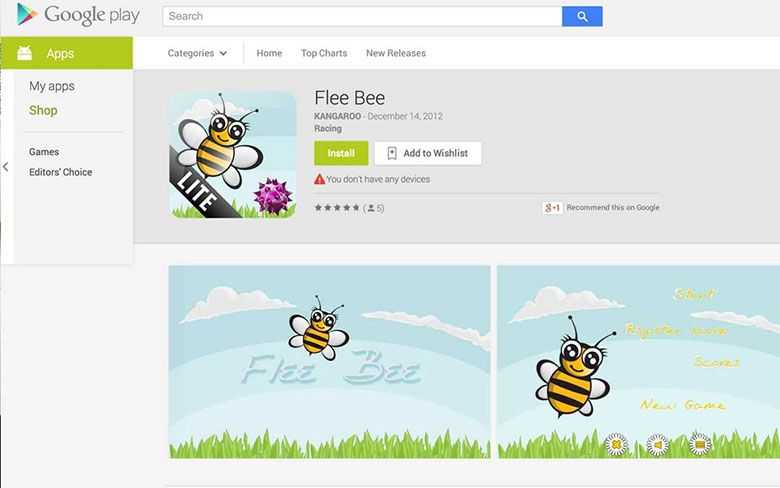Select the Home navigation item
The width and height of the screenshot is (780, 488).
point(269,53)
